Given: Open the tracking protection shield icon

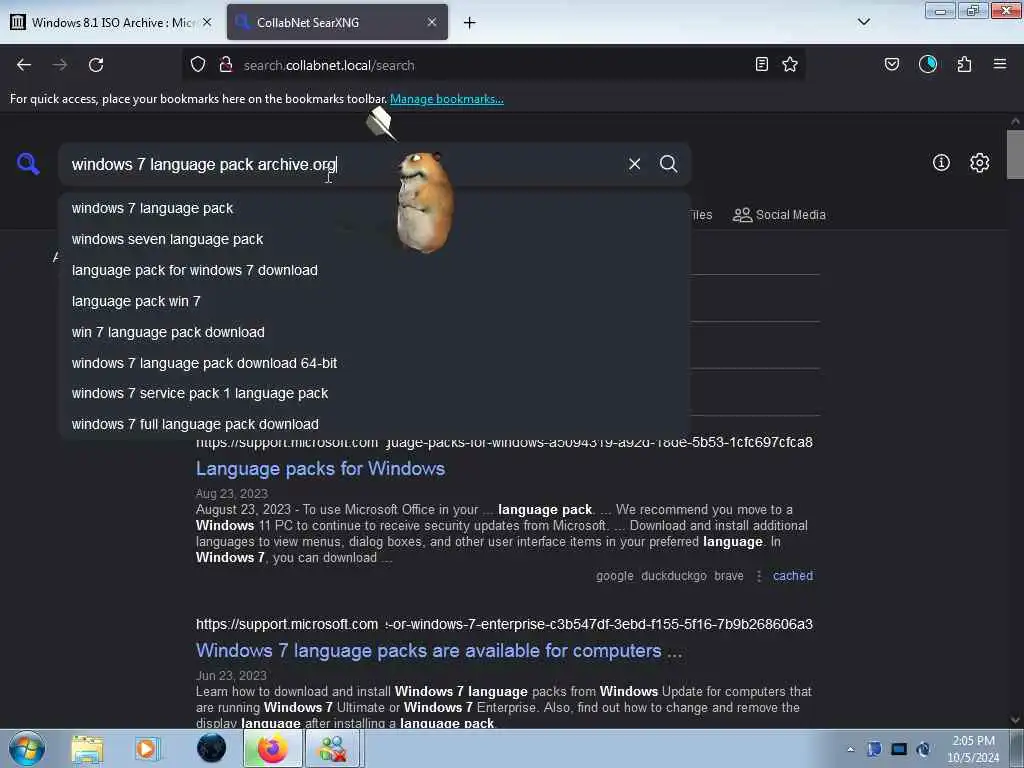Looking at the screenshot, I should pos(198,65).
